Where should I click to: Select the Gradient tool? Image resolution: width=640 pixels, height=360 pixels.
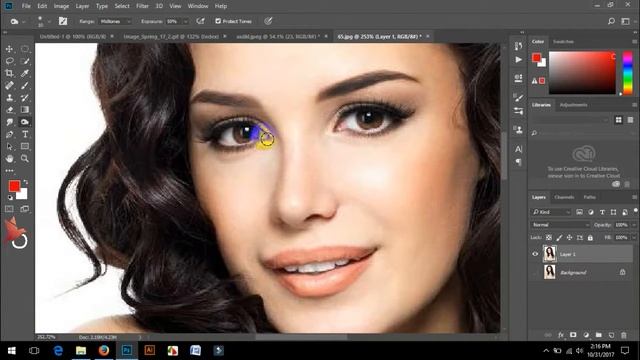point(24,110)
